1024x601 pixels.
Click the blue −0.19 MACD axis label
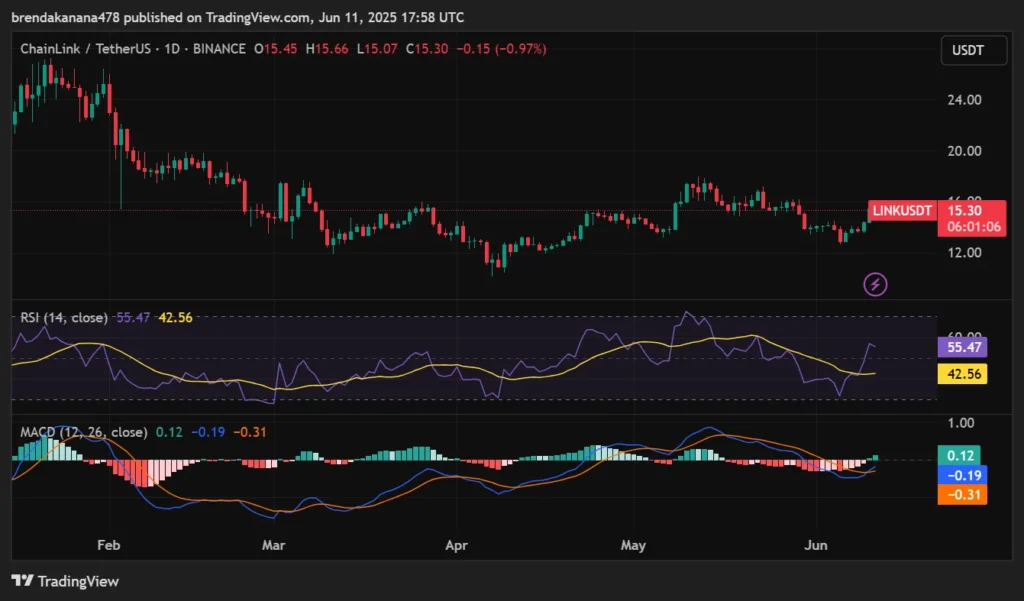pyautogui.click(x=962, y=475)
